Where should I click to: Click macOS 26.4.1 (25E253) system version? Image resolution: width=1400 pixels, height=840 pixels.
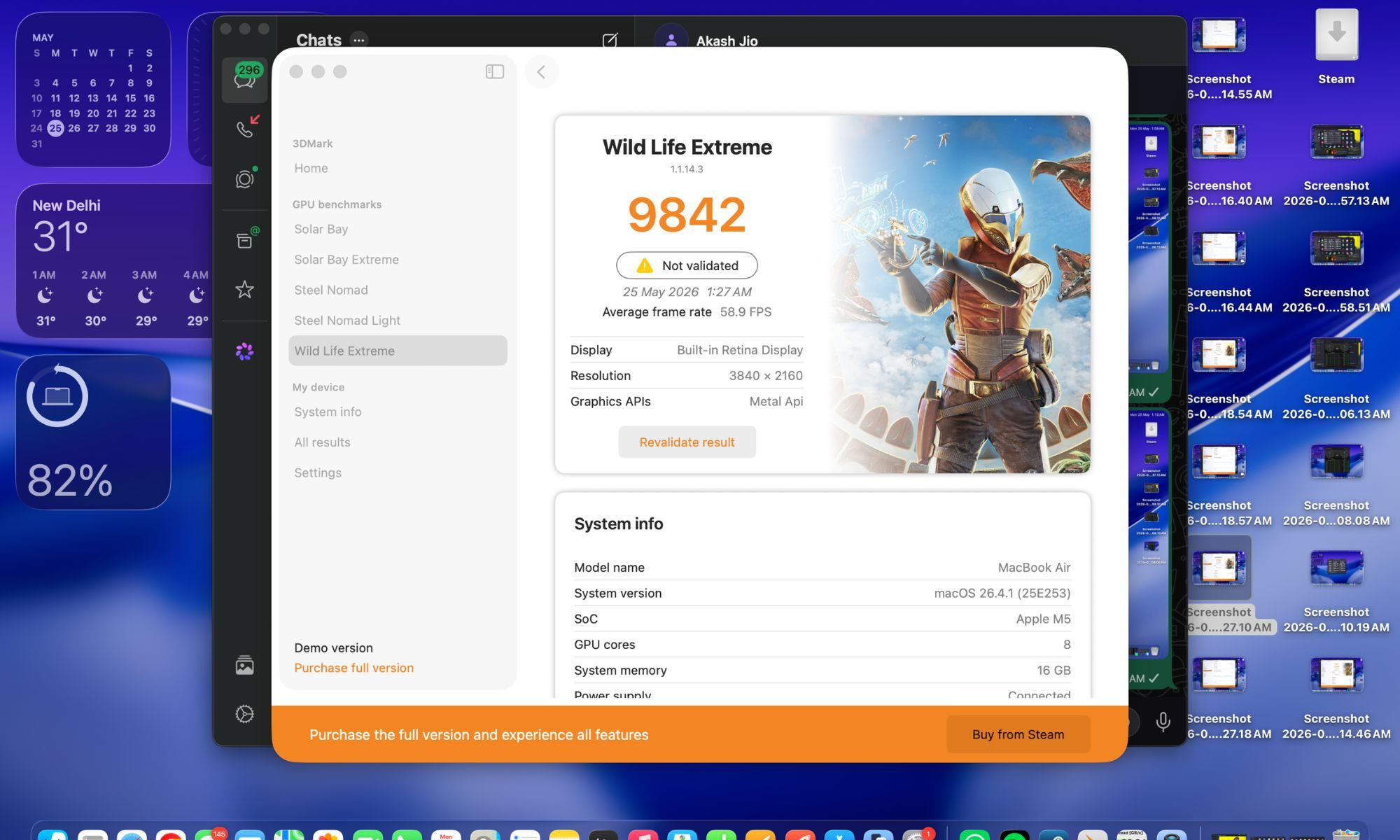click(1002, 594)
